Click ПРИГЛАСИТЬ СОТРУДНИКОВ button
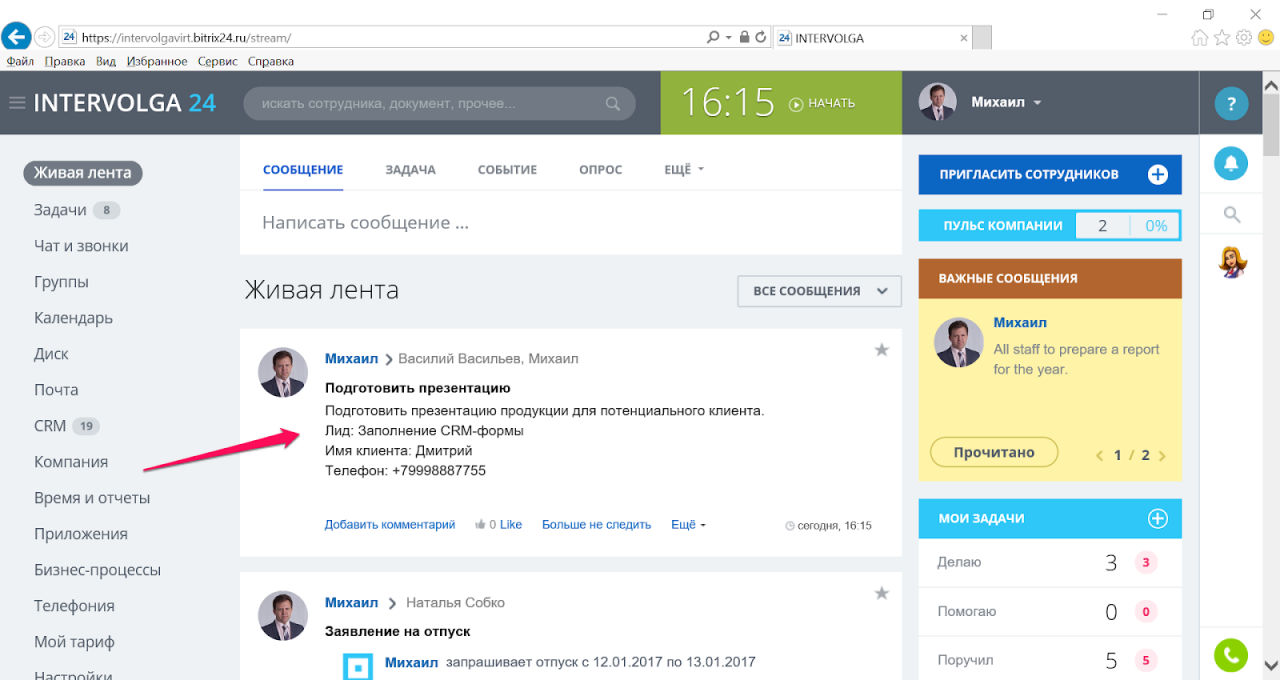This screenshot has width=1280, height=680. coord(1050,174)
